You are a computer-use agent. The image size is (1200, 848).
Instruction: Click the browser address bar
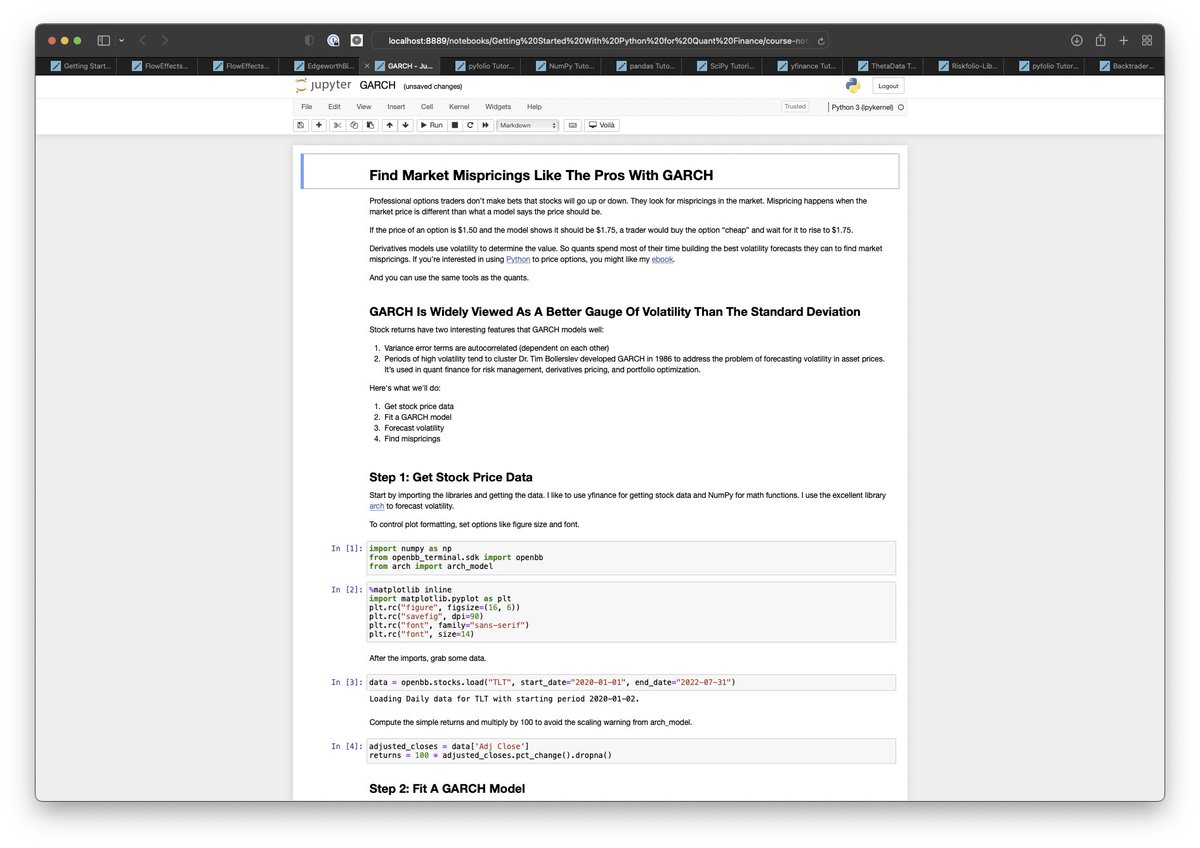[600, 40]
